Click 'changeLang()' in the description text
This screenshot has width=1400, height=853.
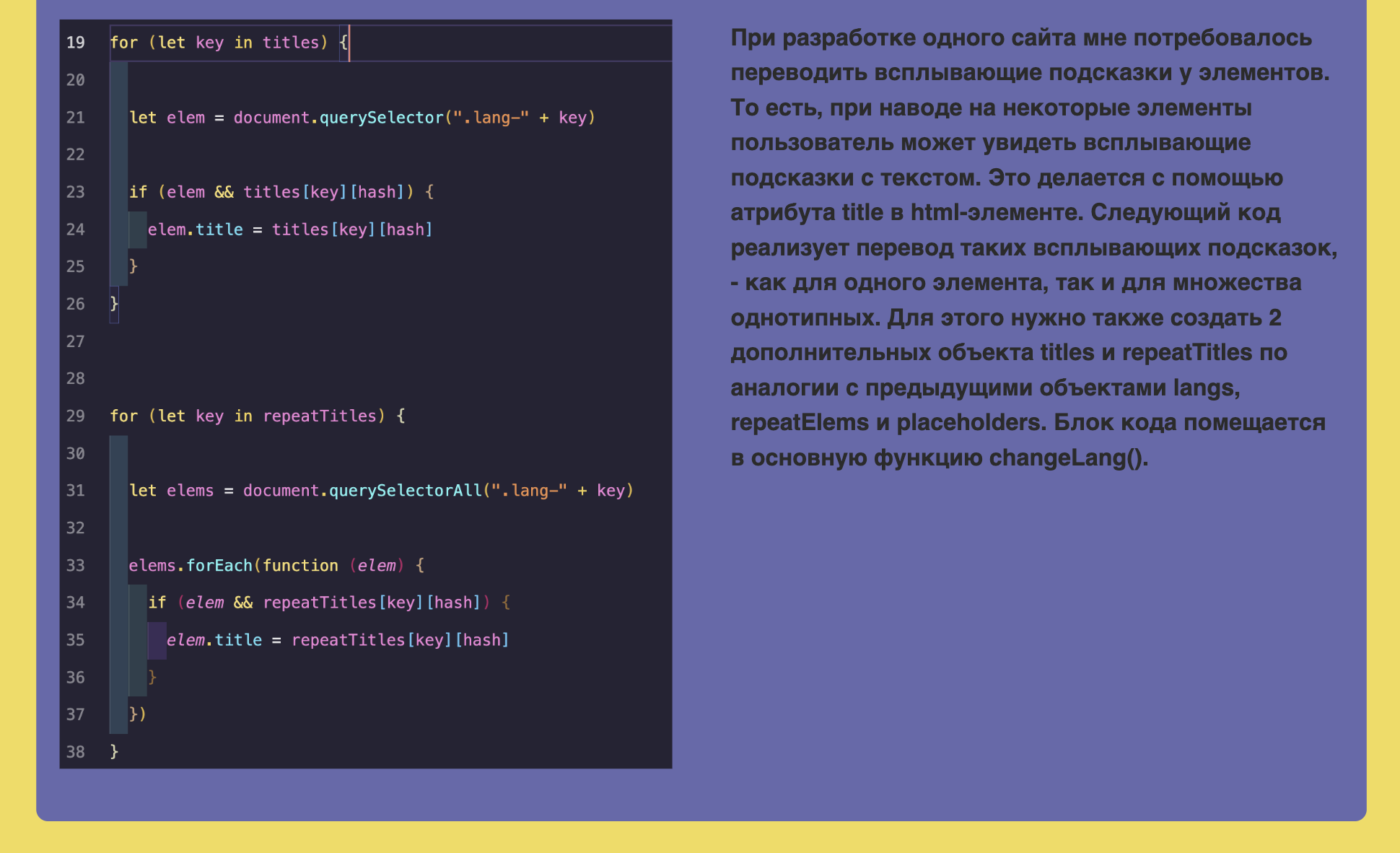pyautogui.click(x=1067, y=458)
